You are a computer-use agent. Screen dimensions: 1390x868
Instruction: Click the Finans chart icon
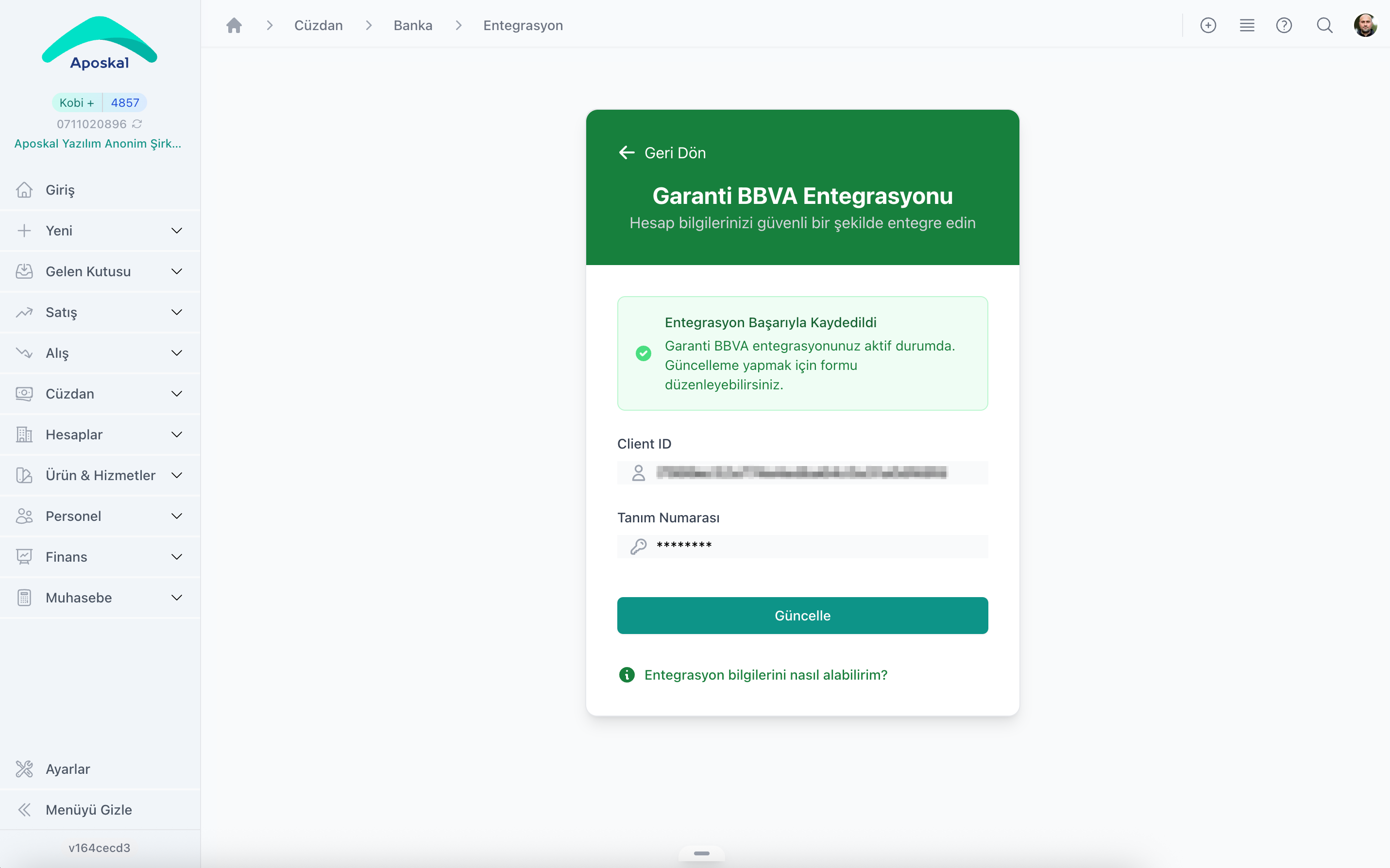pos(24,557)
